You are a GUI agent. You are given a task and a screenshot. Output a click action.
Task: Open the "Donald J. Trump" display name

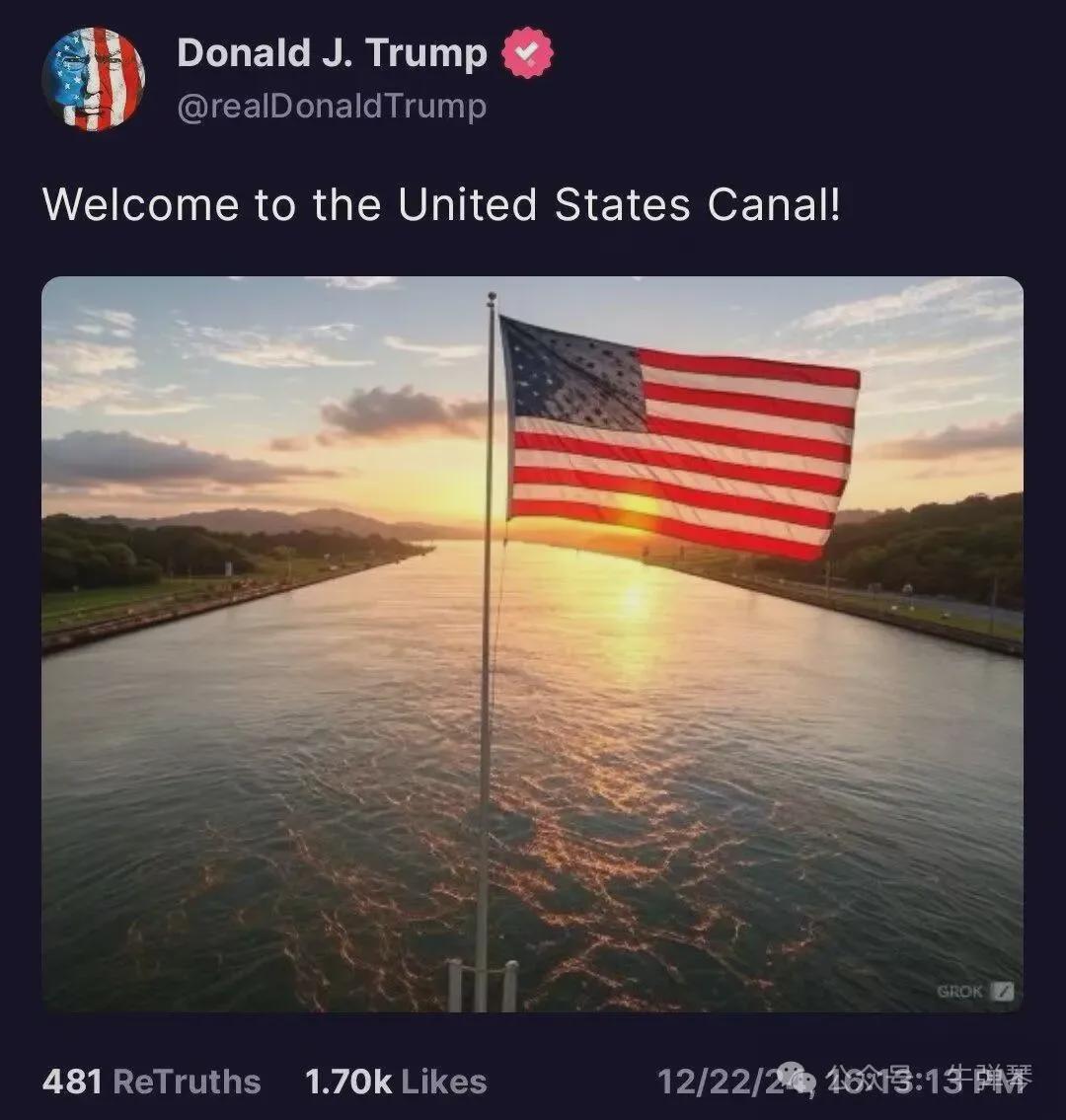pos(332,54)
